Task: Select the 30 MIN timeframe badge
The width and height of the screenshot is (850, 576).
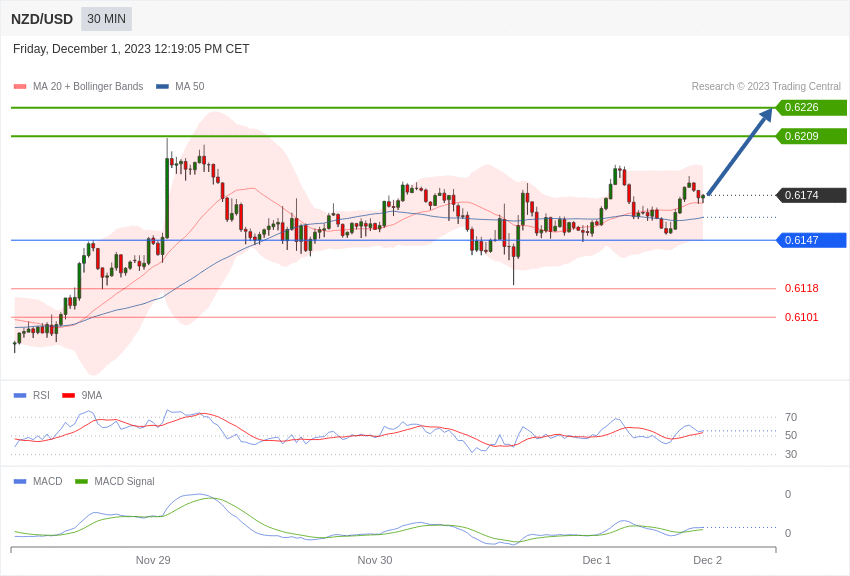Action: tap(106, 19)
